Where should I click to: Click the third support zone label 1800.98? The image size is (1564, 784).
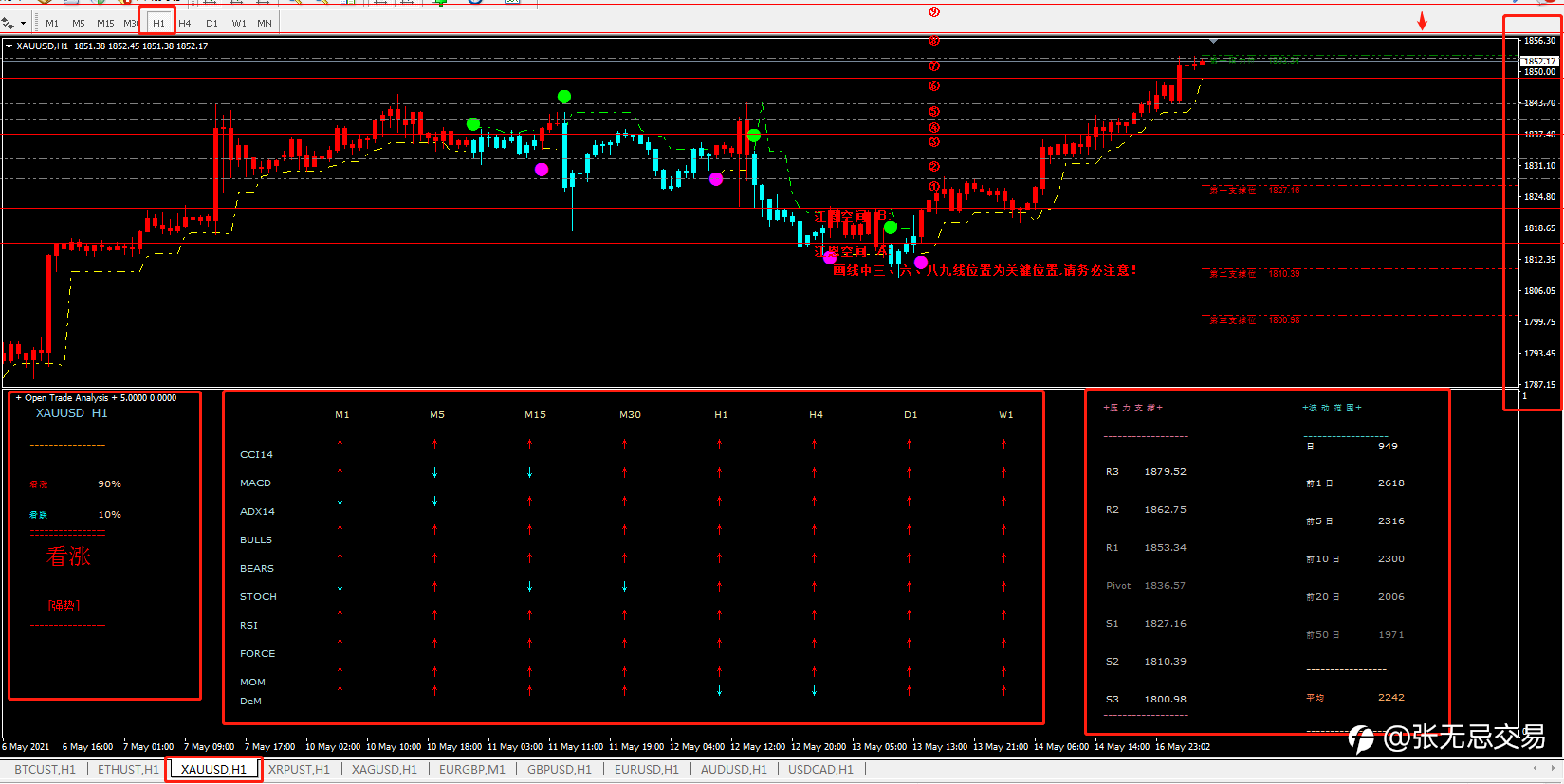click(x=1255, y=320)
